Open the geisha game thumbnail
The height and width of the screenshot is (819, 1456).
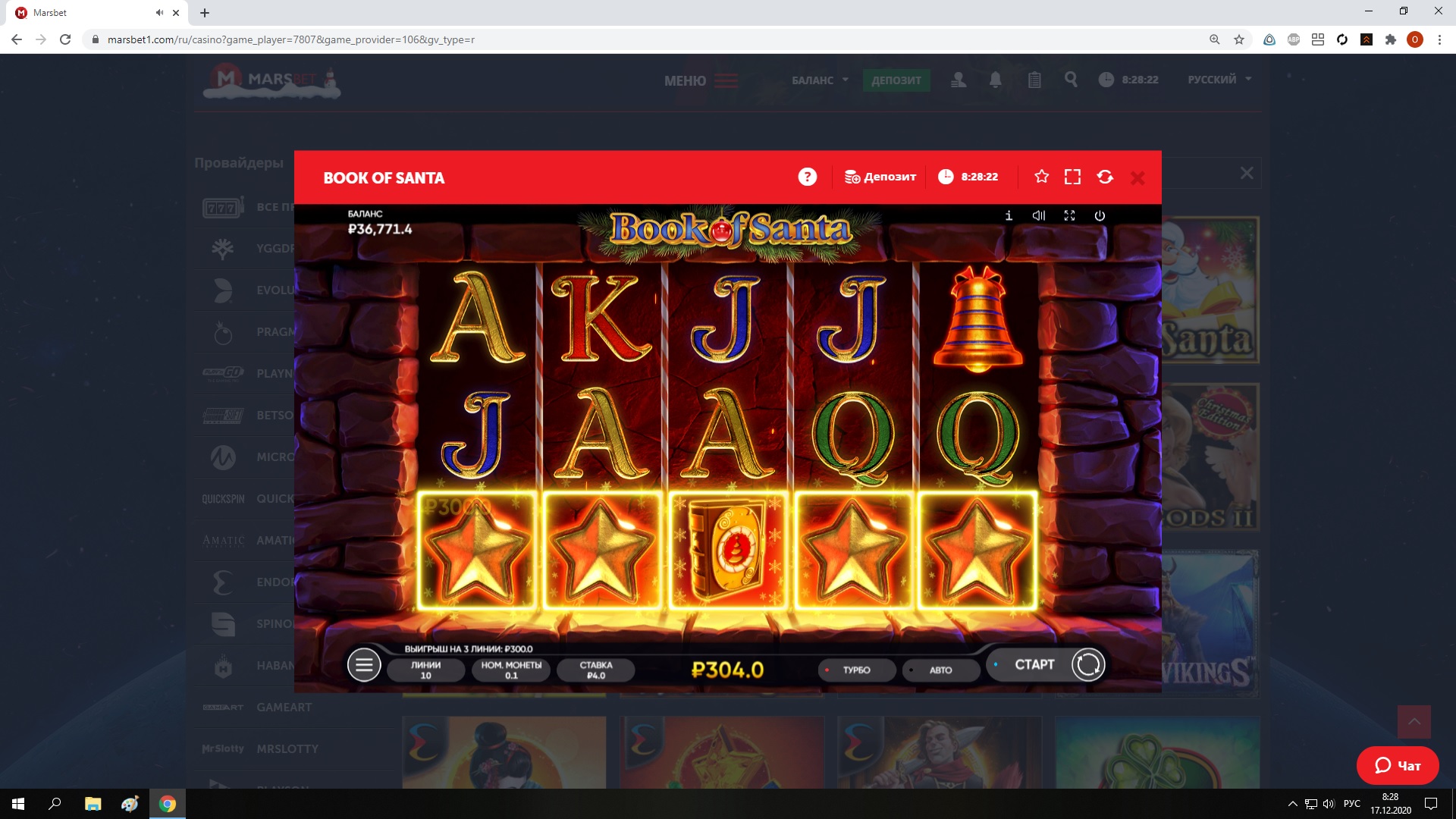pyautogui.click(x=504, y=752)
